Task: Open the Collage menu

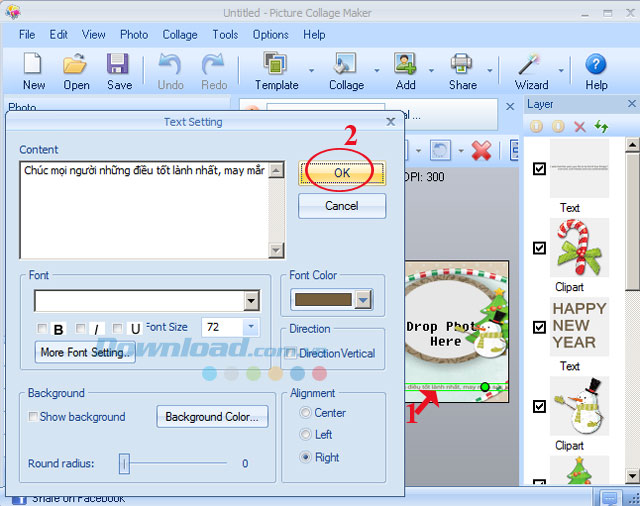Action: [180, 35]
